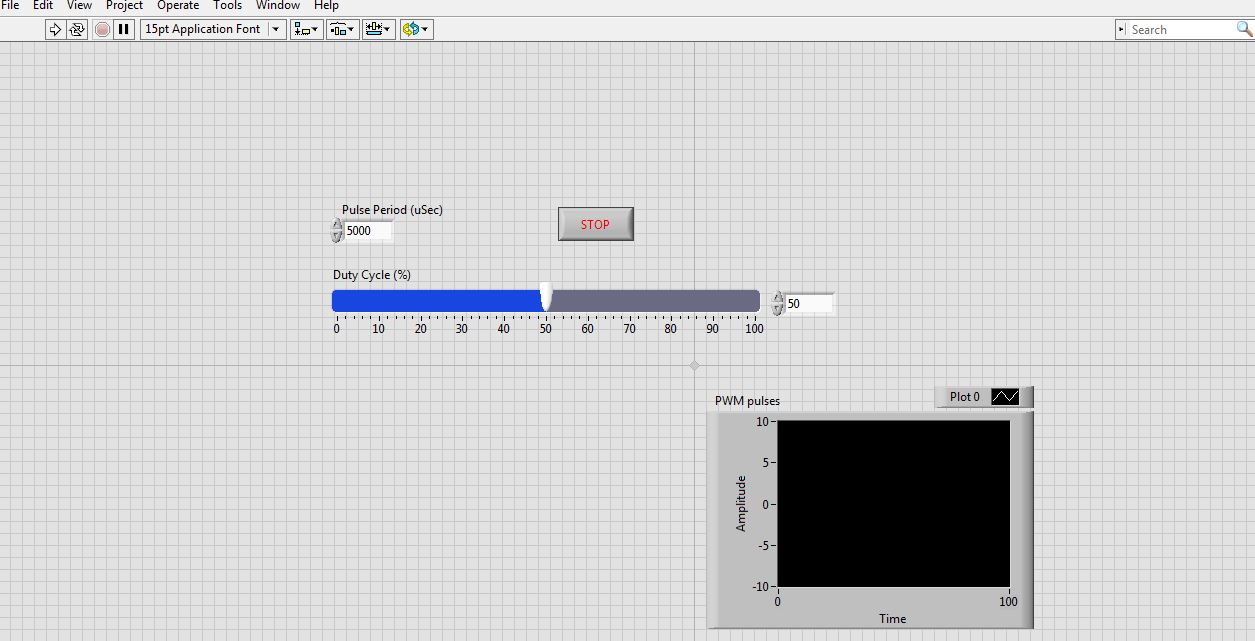Image resolution: width=1255 pixels, height=641 pixels.
Task: Open the Reorder toolbar menu
Action: coord(415,29)
